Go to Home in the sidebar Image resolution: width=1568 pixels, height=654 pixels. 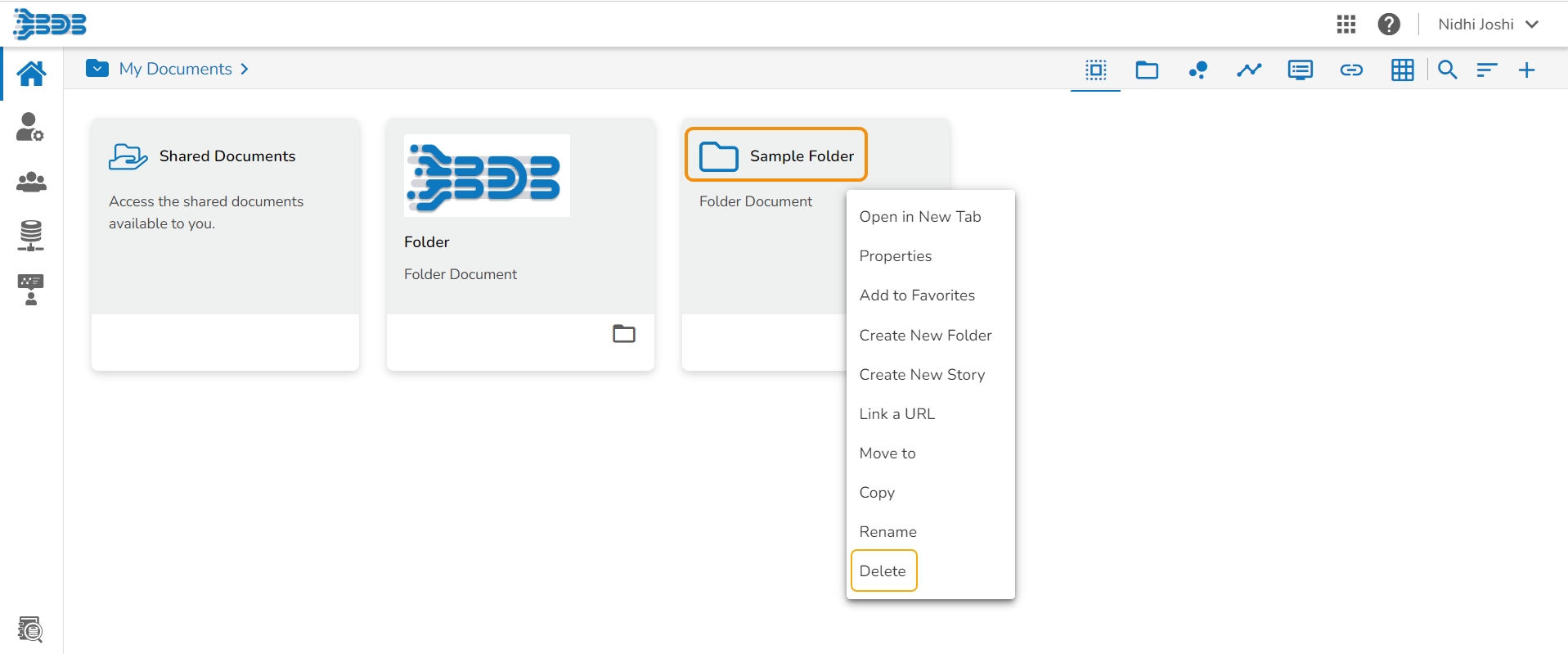point(31,74)
